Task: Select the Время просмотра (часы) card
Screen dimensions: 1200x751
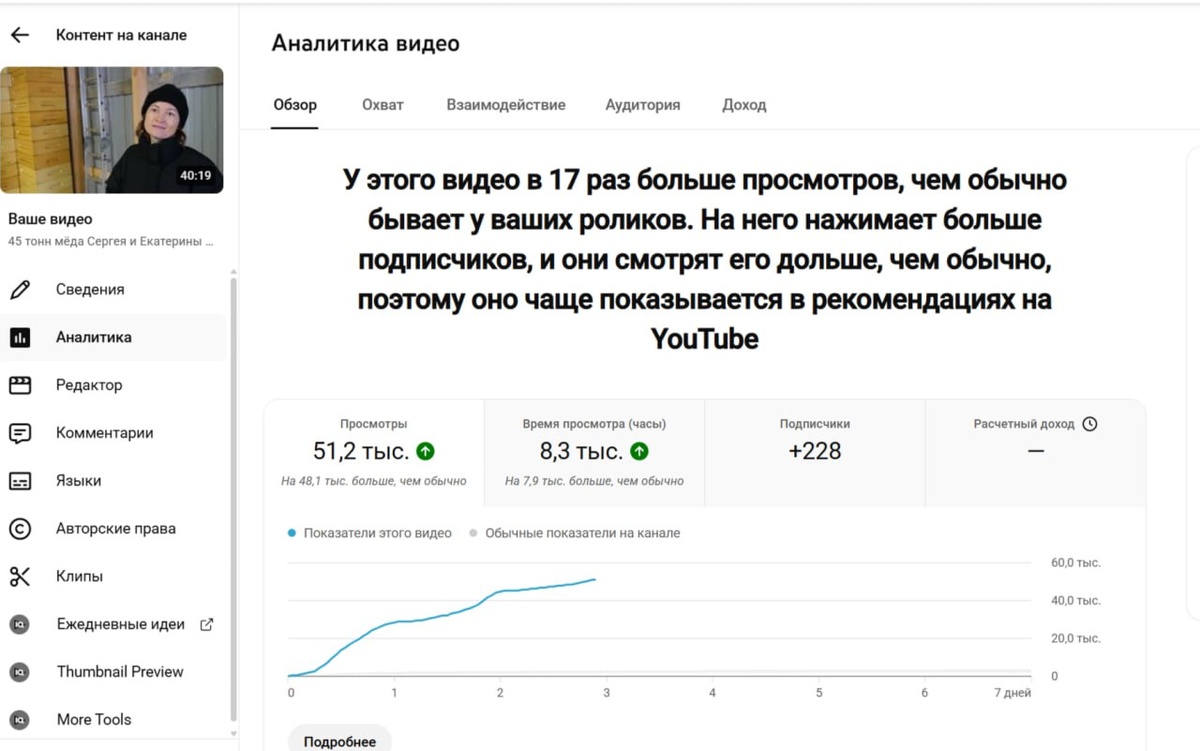Action: [x=594, y=453]
